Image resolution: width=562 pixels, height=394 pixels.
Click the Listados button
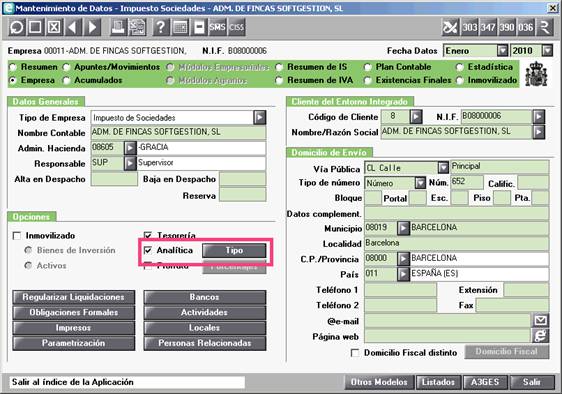pyautogui.click(x=438, y=382)
